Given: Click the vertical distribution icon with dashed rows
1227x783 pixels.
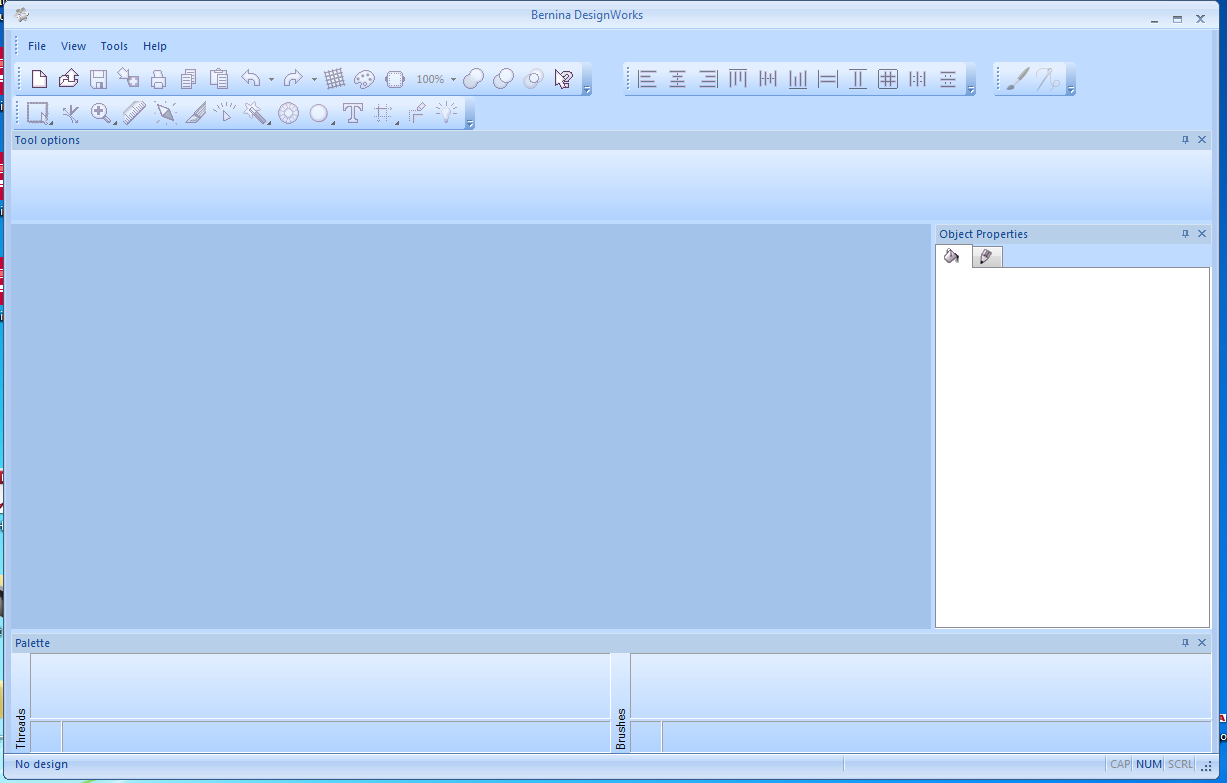Looking at the screenshot, I should click(948, 79).
